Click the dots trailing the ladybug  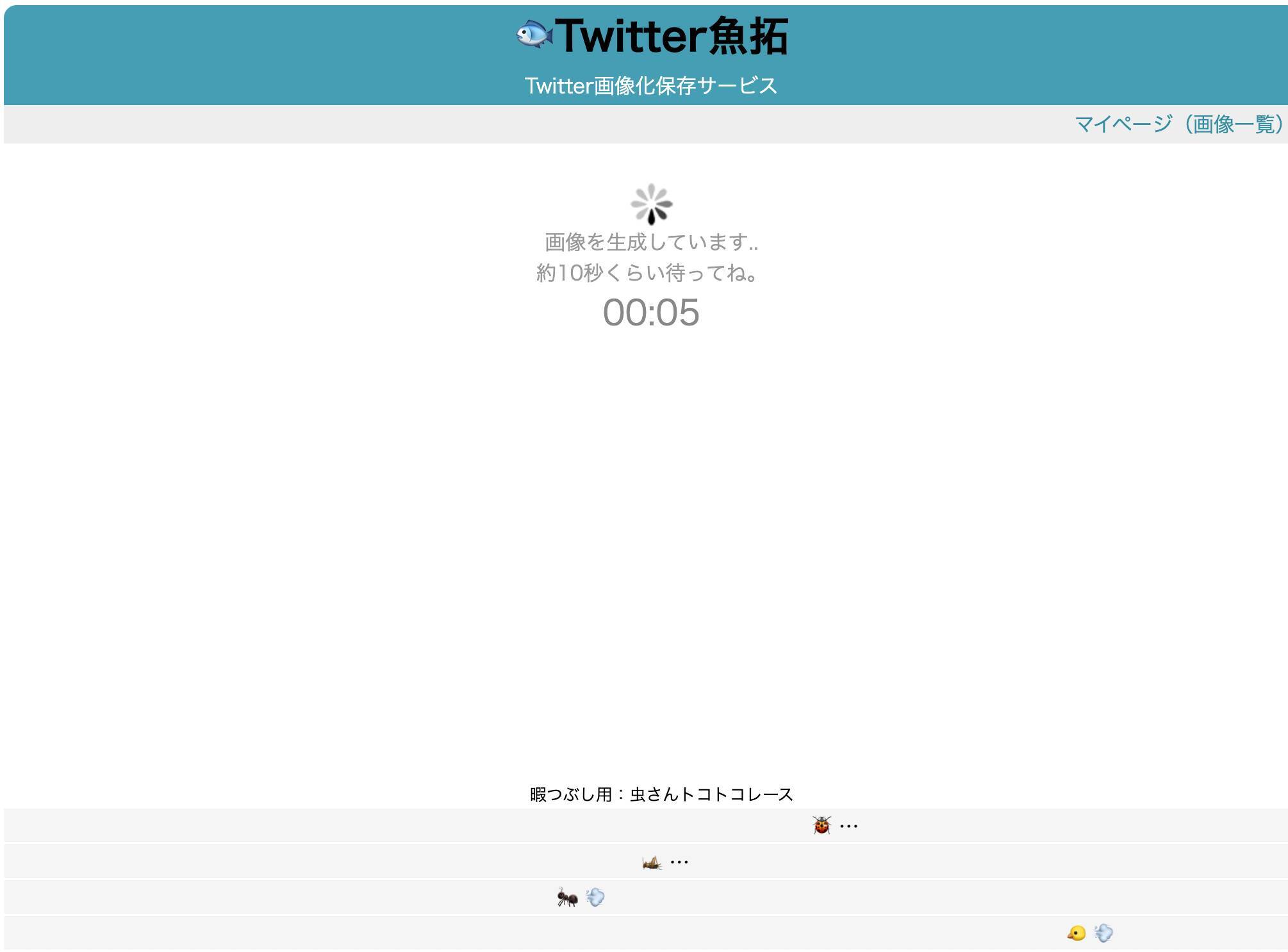pyautogui.click(x=848, y=826)
